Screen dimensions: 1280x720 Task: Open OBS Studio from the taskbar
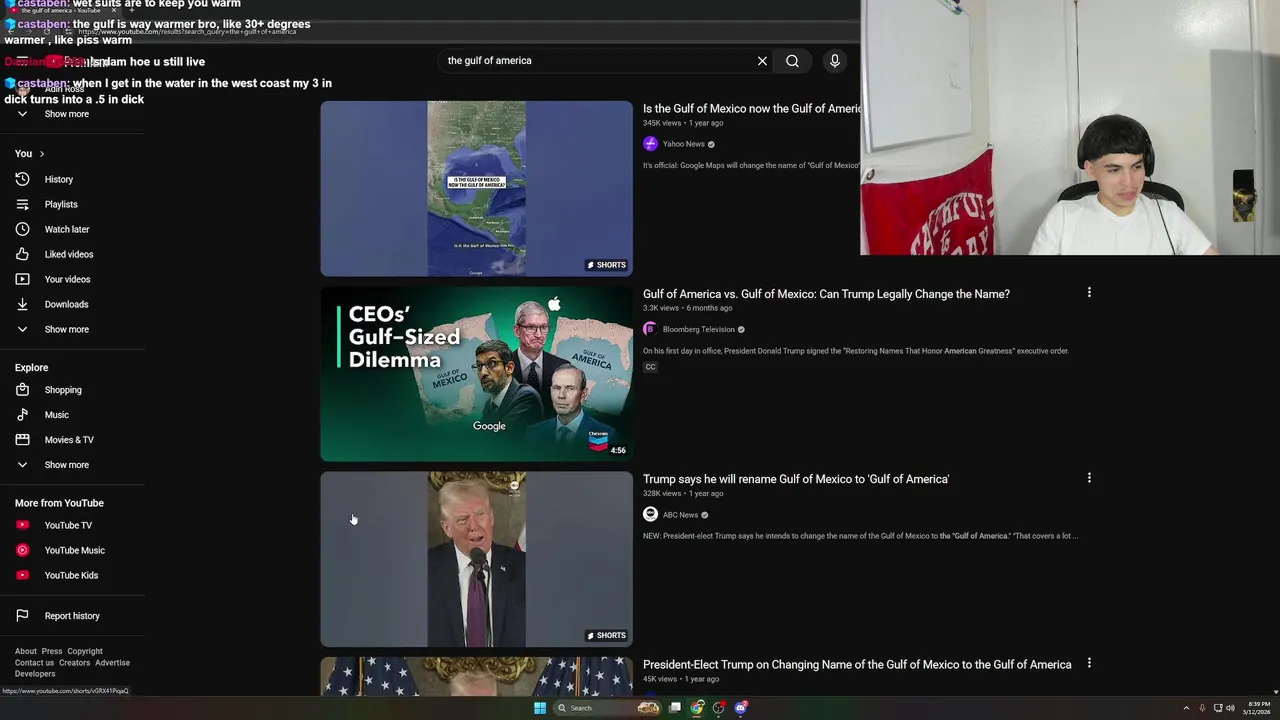719,708
